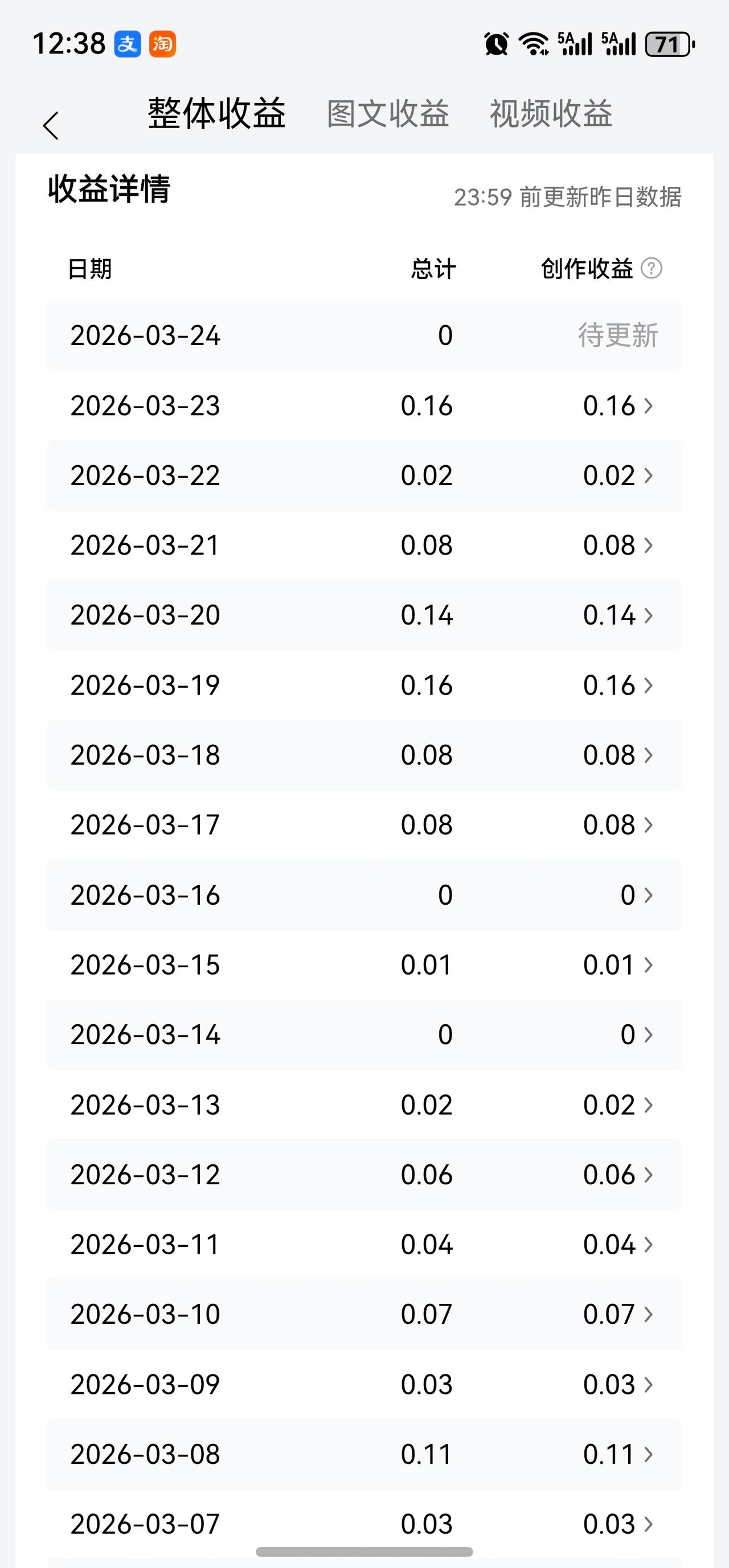Expand 2026-03-20 earnings details chevron

649,615
